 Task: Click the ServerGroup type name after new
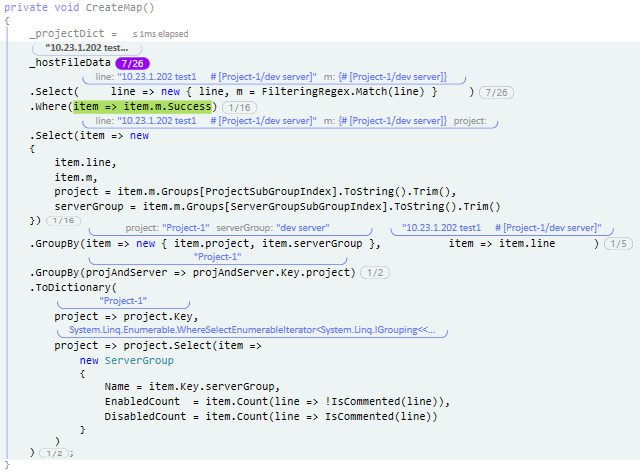click(139, 361)
